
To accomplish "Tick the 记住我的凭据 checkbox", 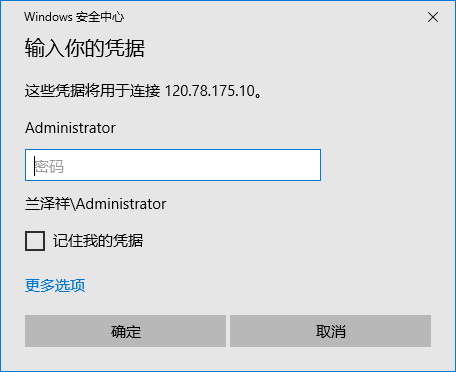I will 35,241.
